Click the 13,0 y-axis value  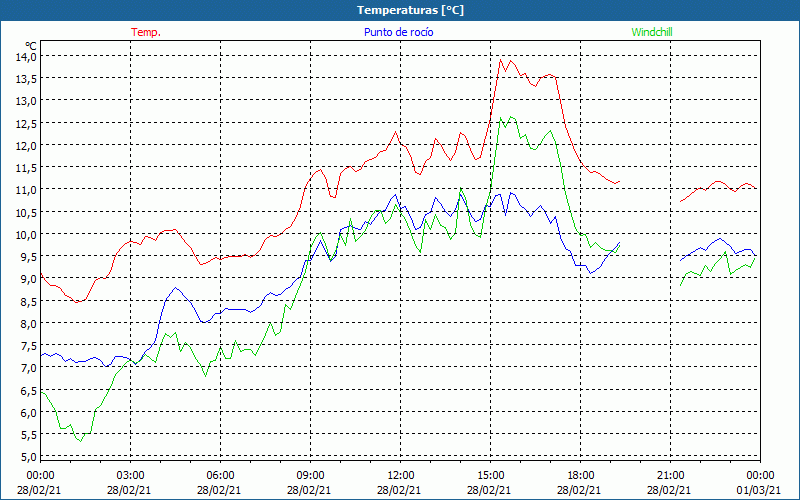(26, 101)
